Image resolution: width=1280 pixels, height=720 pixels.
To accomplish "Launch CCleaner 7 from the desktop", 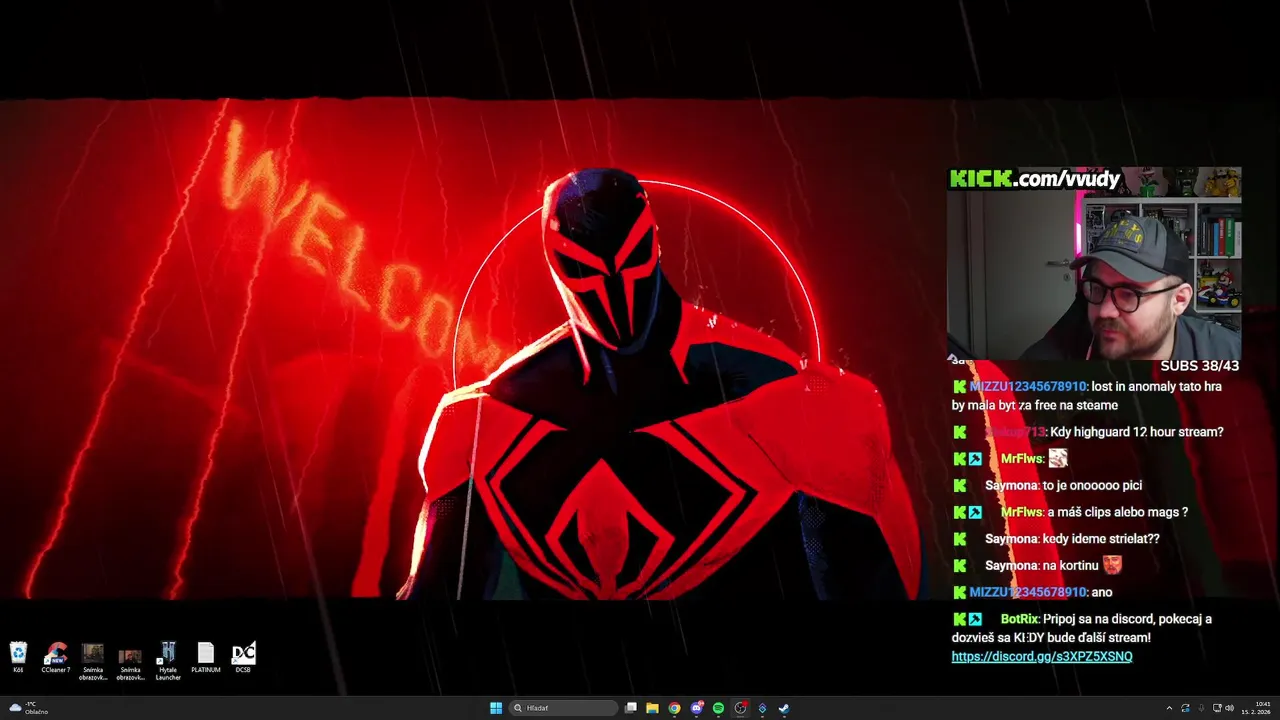I will (x=56, y=658).
